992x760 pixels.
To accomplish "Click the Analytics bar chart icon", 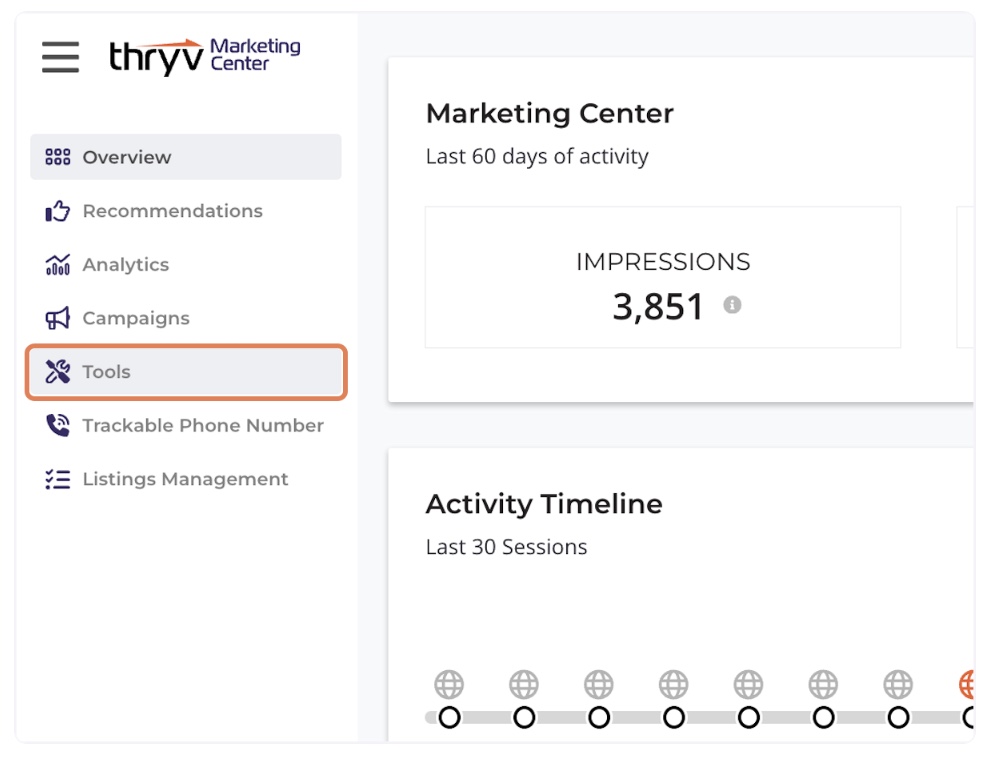I will [57, 264].
